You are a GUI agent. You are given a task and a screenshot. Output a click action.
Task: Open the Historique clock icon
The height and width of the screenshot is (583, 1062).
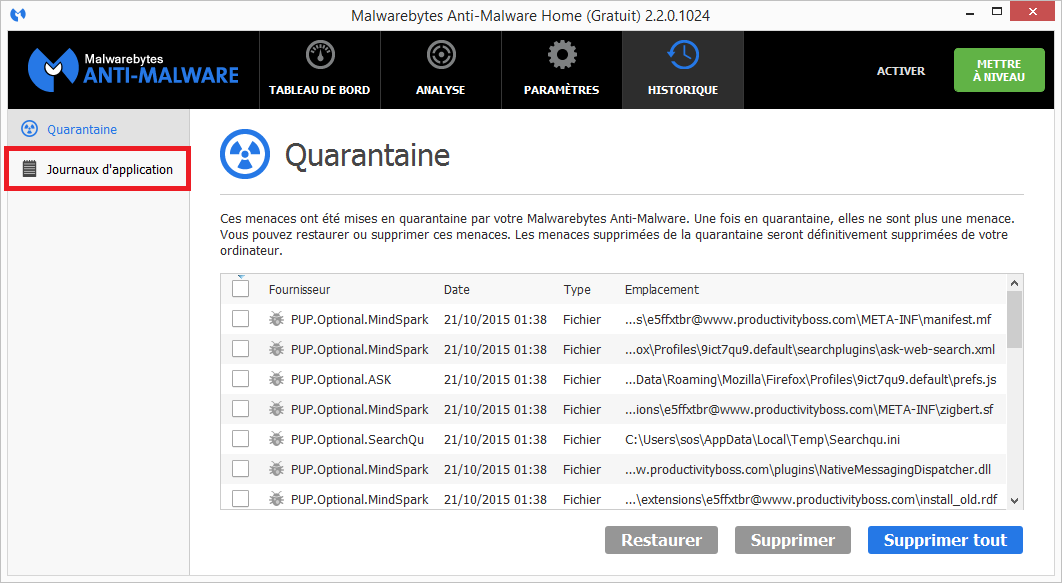(682, 56)
